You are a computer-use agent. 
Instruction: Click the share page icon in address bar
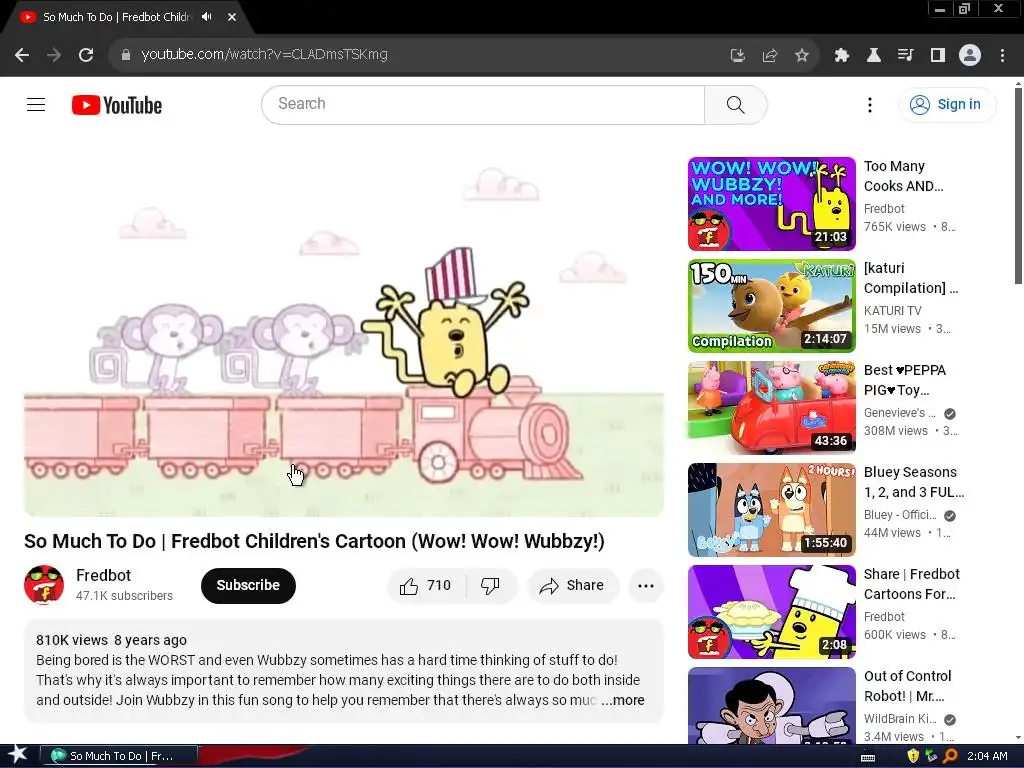[770, 55]
